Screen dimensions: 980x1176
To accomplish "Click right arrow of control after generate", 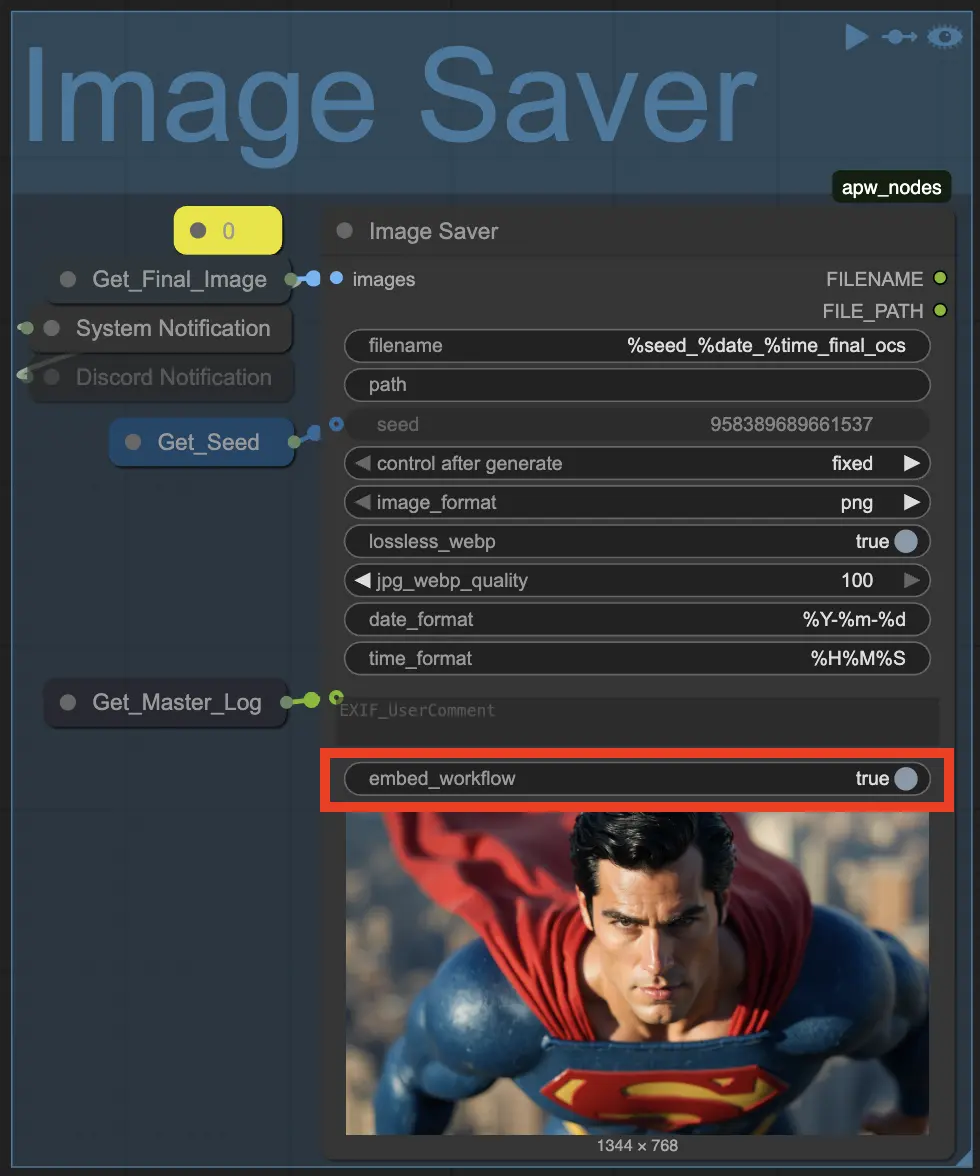I will (x=911, y=463).
